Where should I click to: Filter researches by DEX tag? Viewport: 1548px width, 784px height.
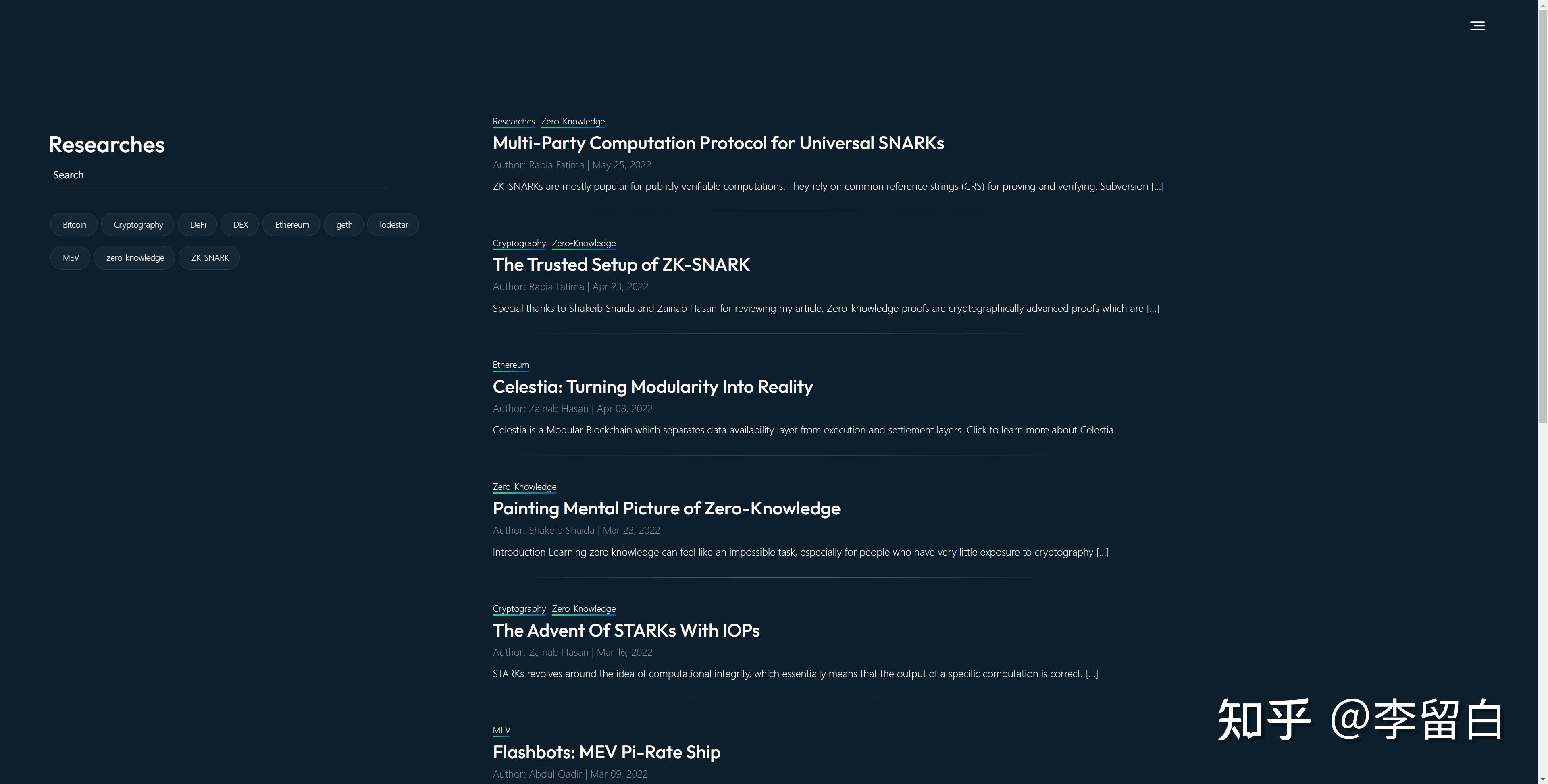(x=240, y=225)
